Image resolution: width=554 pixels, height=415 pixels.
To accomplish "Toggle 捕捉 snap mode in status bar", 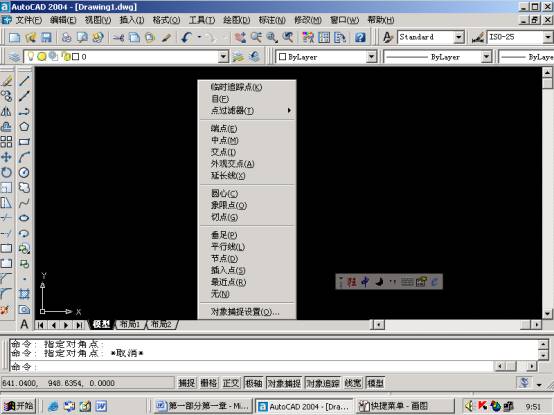I will point(187,383).
